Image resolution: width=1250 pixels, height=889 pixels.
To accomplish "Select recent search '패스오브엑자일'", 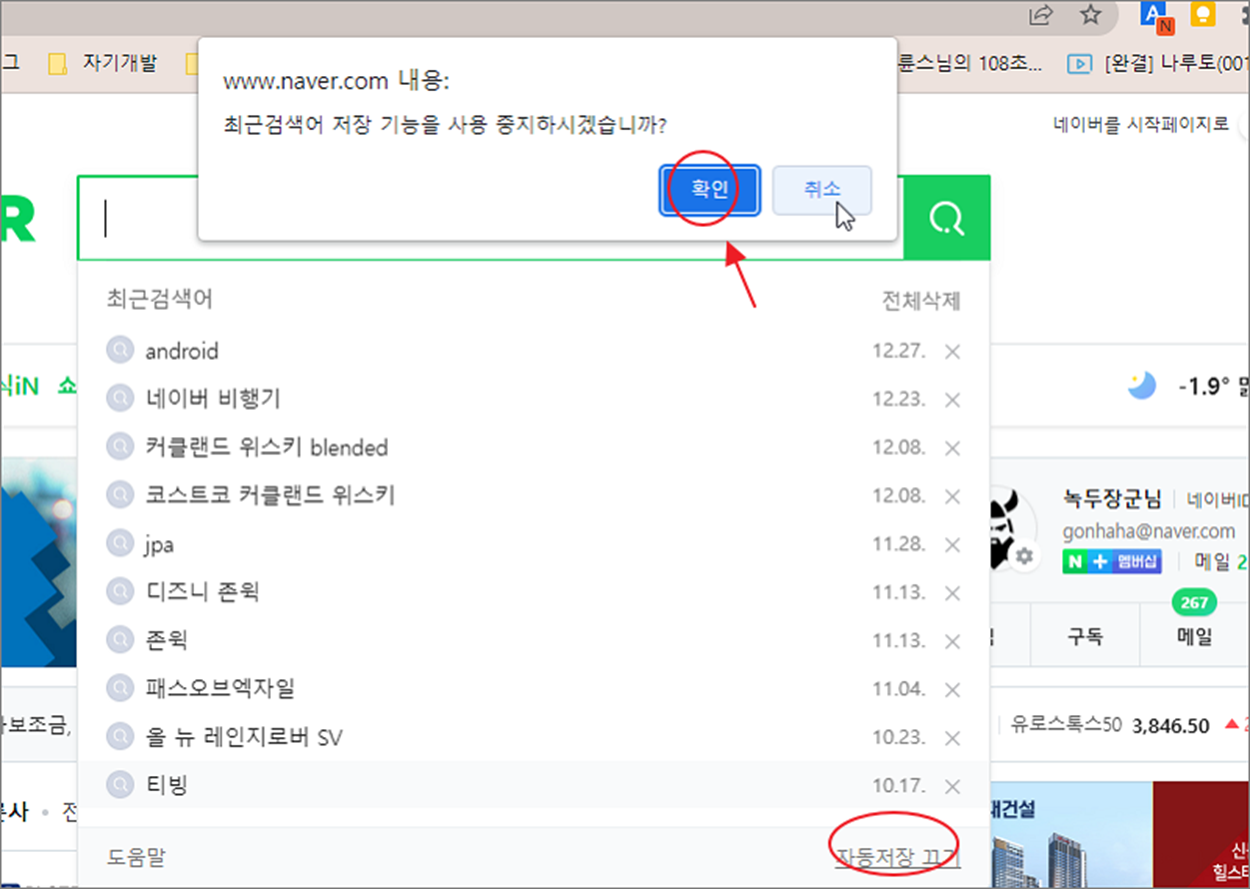I will (x=220, y=688).
